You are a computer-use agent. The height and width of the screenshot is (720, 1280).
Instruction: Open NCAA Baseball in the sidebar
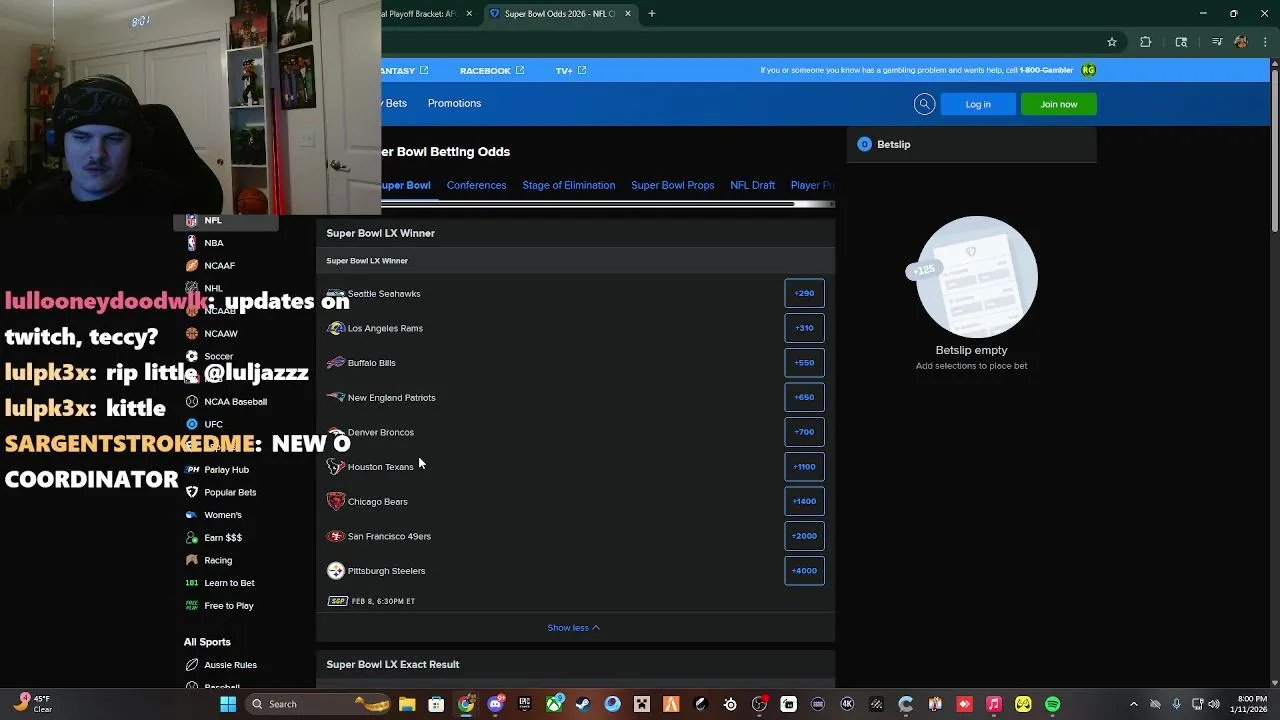[x=235, y=401]
